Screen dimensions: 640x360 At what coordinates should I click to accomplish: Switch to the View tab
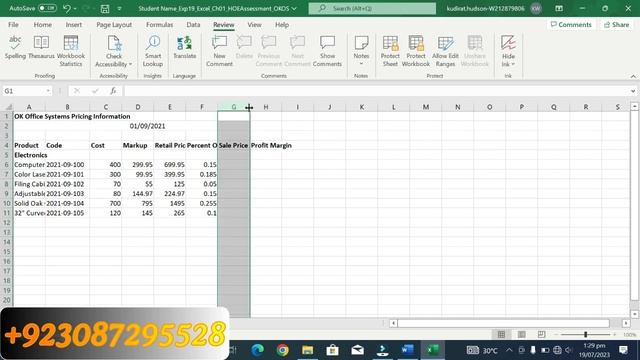254,24
